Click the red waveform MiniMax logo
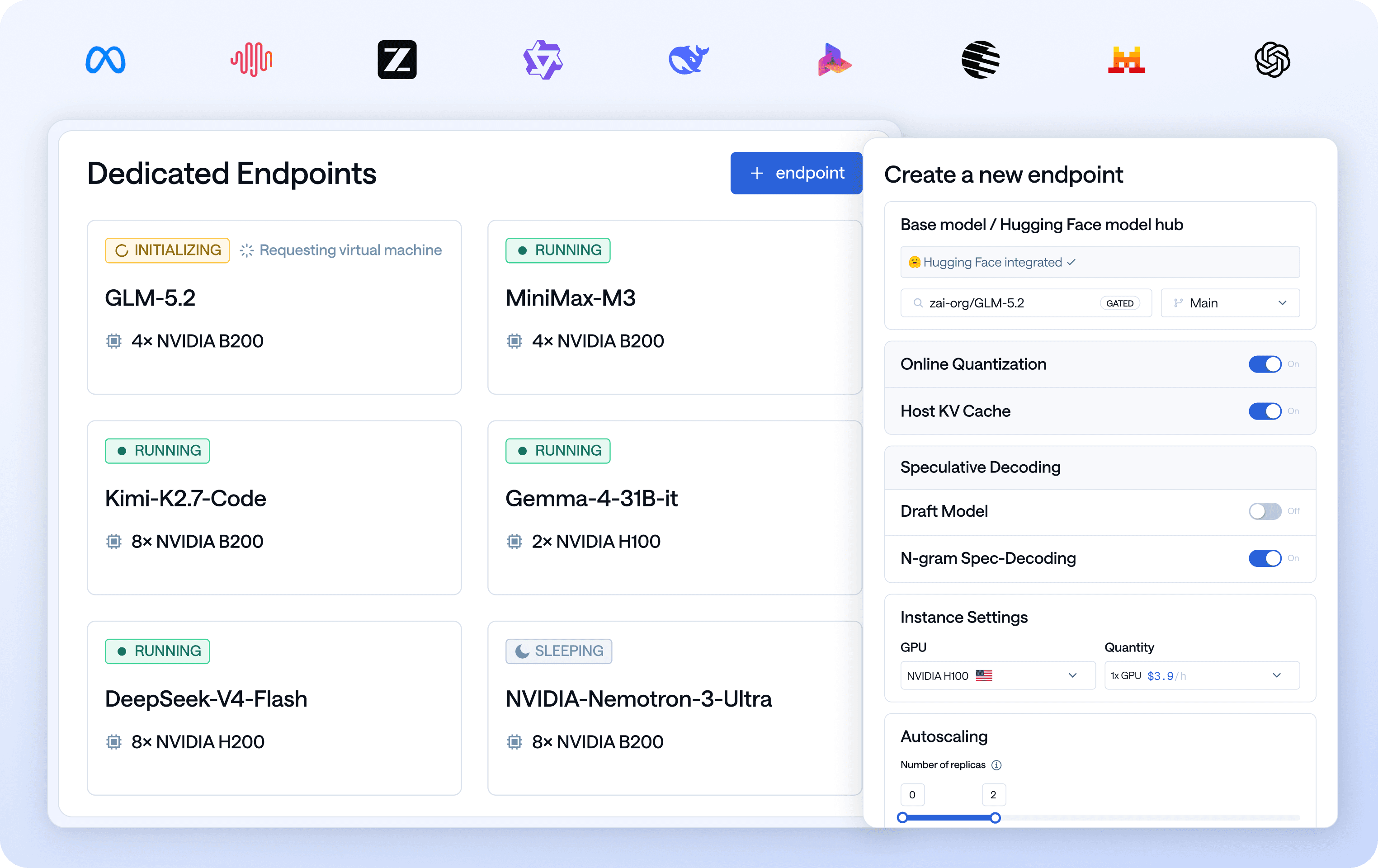 point(251,60)
